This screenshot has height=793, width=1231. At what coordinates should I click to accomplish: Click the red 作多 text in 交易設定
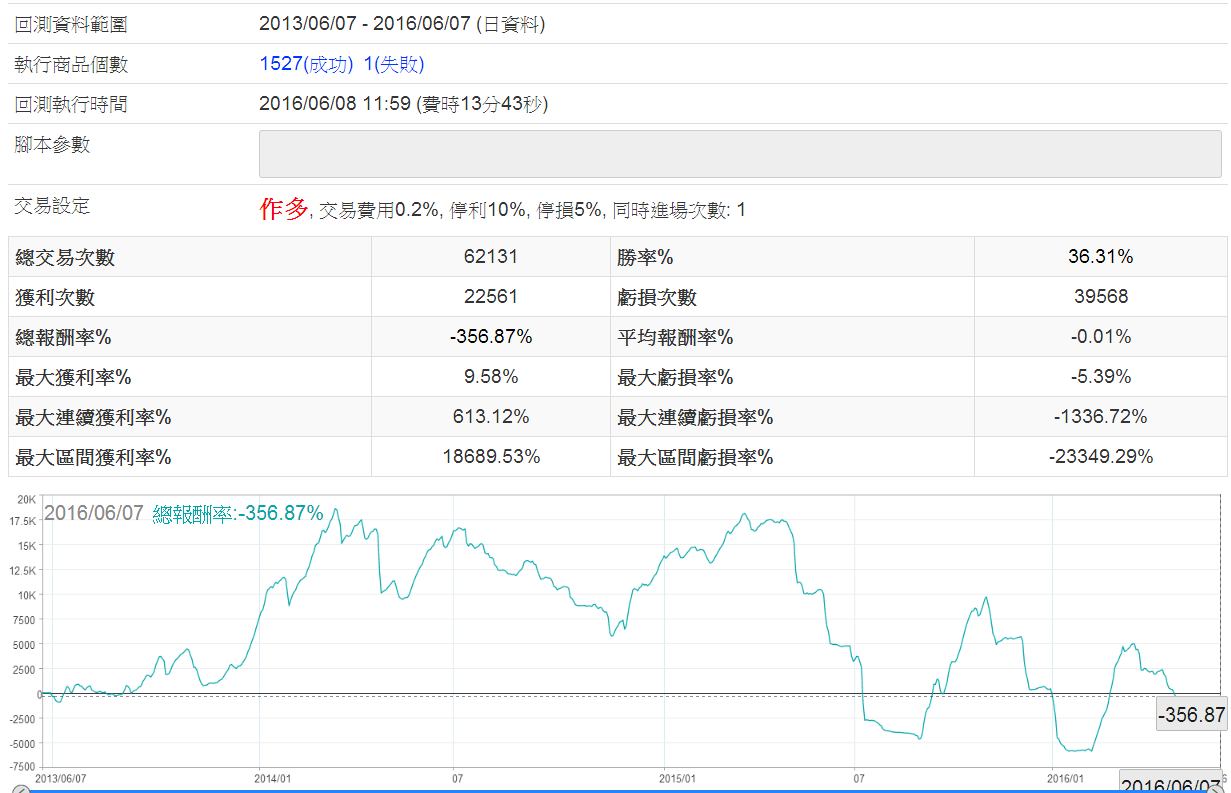283,209
